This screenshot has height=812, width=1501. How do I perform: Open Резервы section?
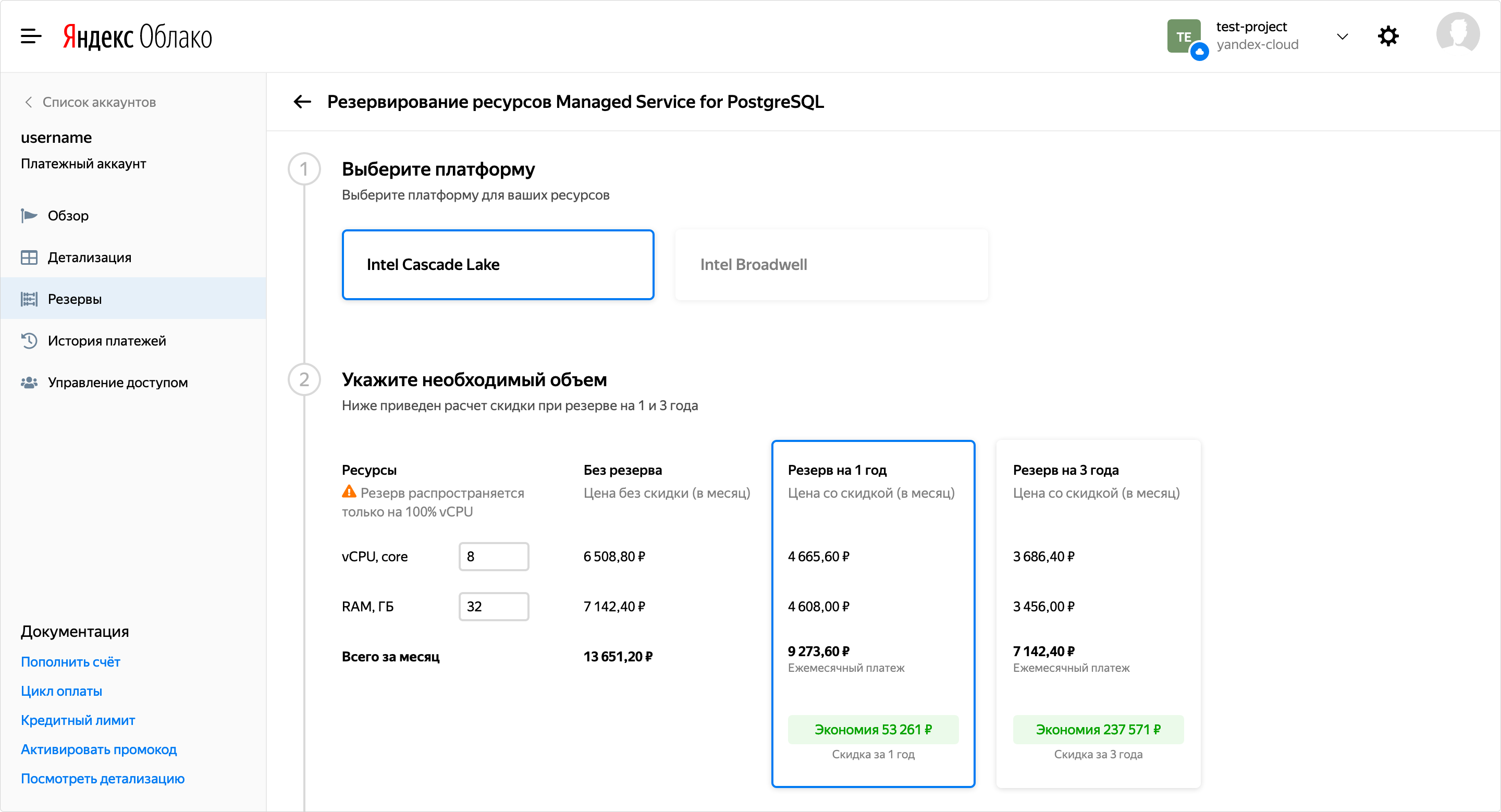[x=133, y=299]
